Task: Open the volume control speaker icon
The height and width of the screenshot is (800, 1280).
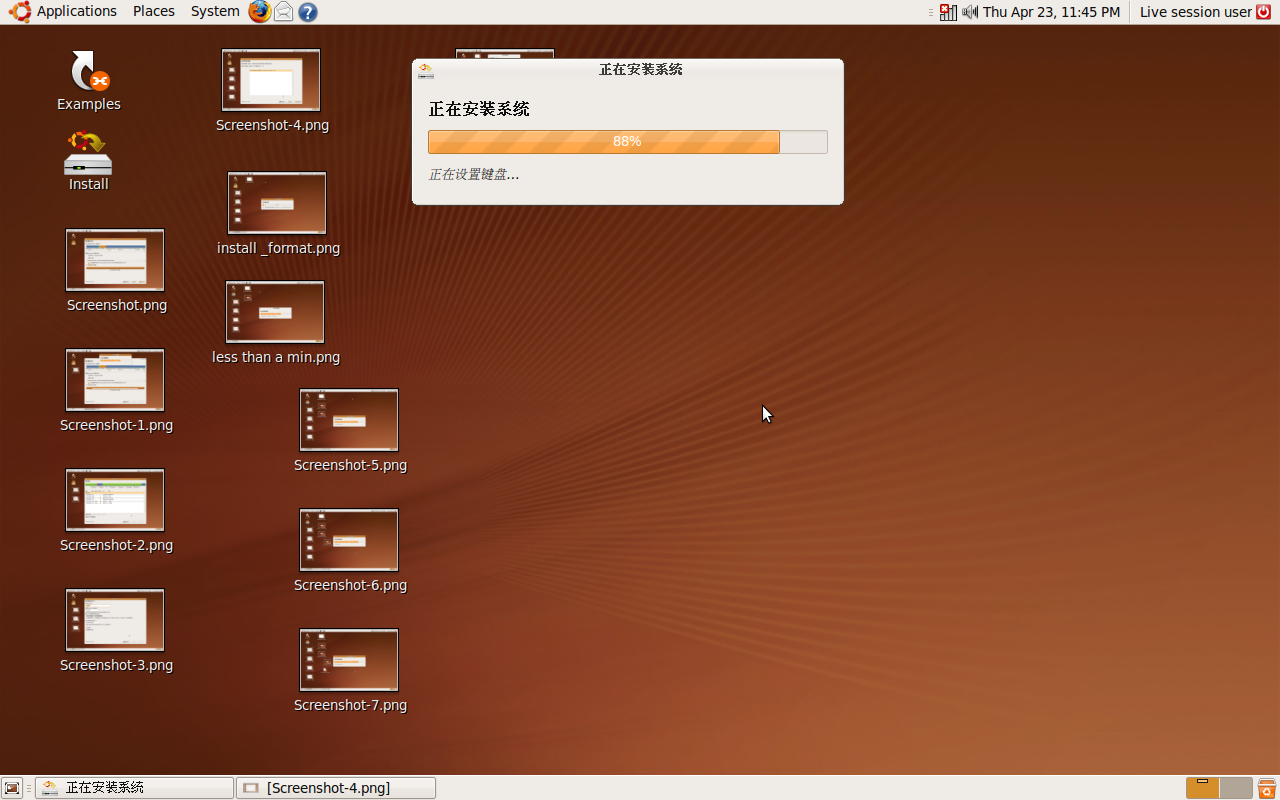Action: point(970,12)
